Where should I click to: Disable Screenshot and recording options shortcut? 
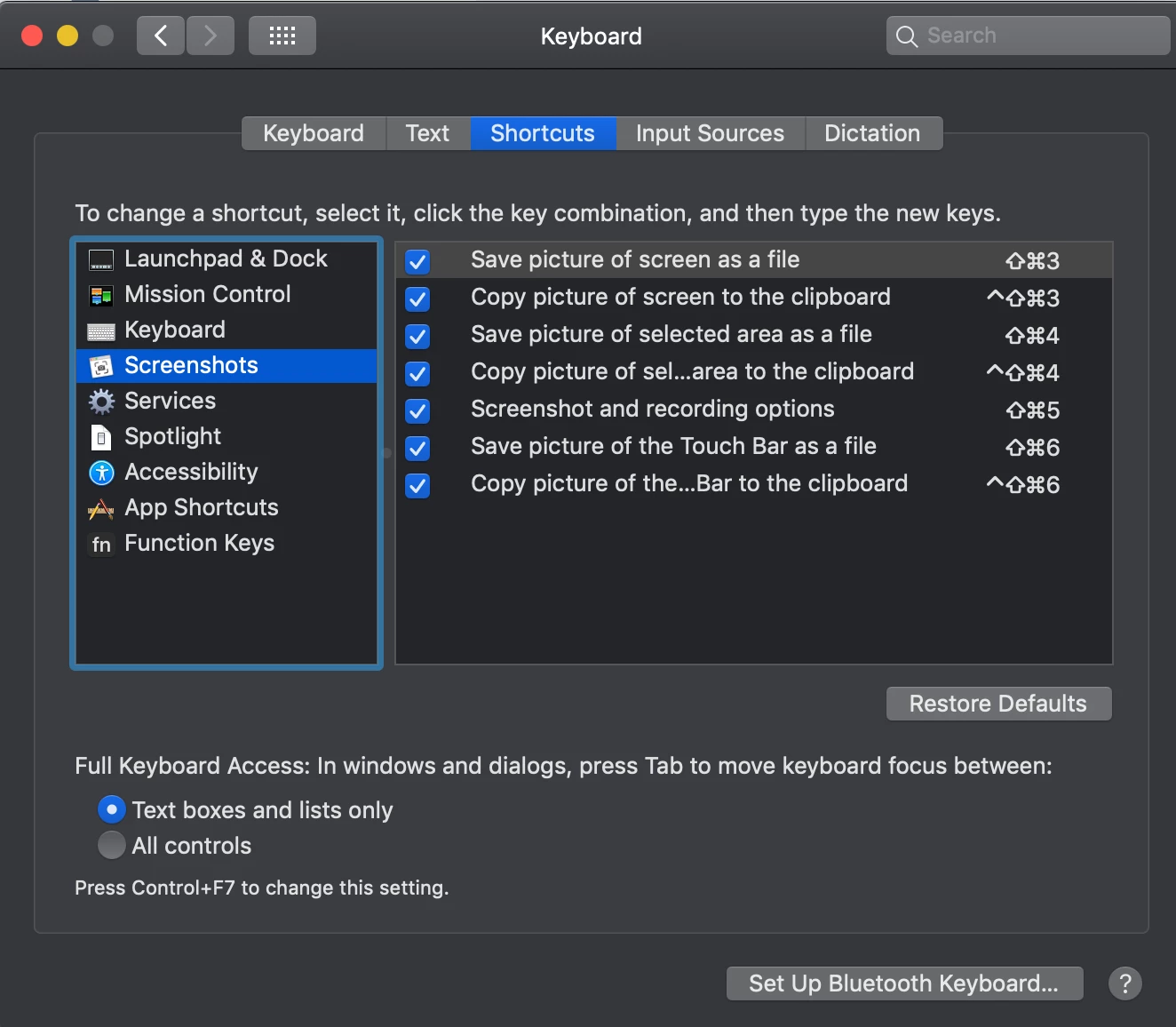[417, 410]
